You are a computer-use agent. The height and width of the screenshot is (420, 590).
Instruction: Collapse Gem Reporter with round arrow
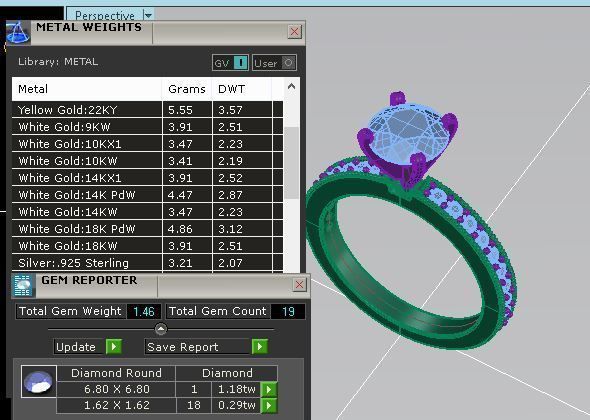161,329
